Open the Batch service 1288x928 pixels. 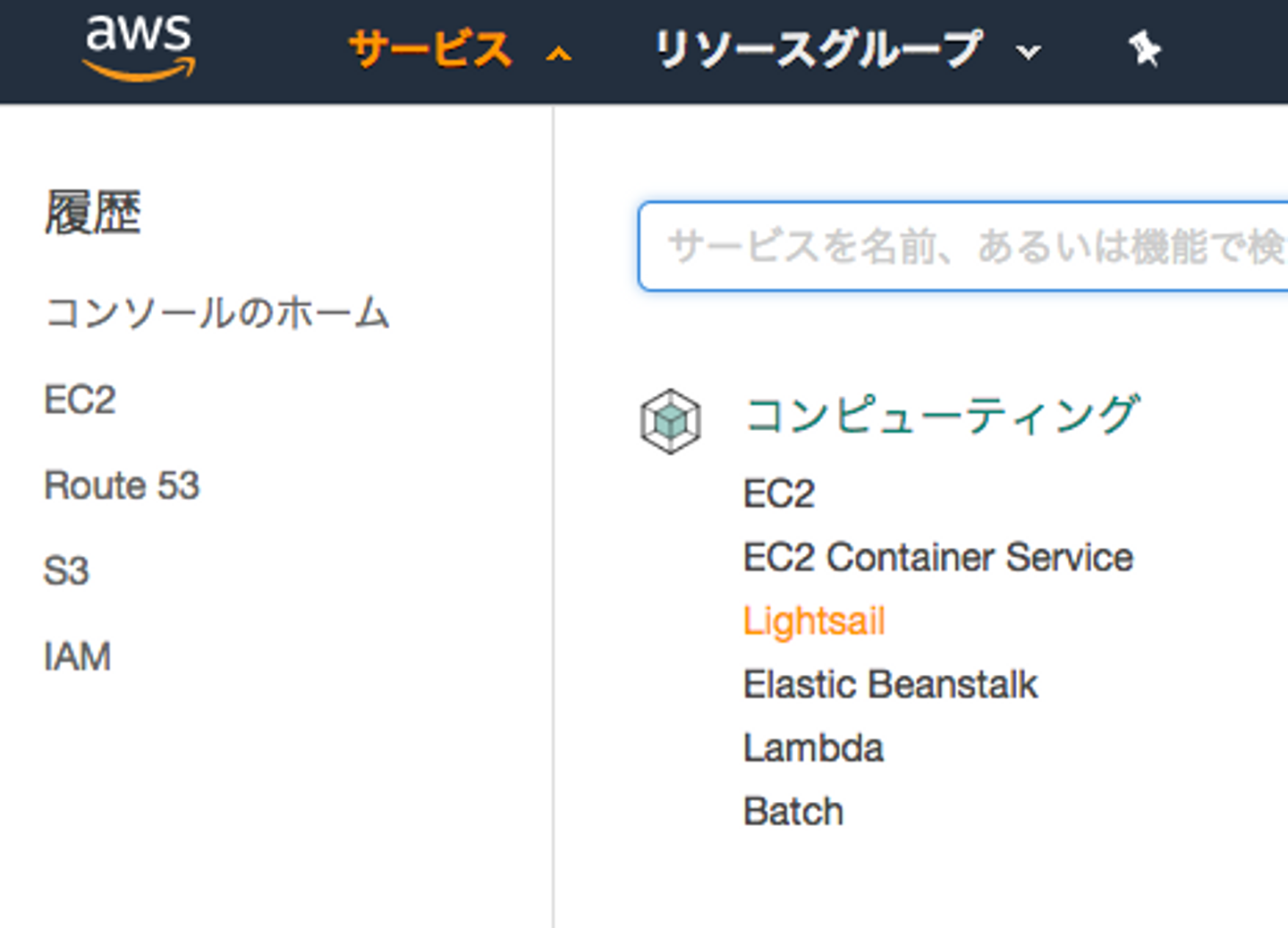pyautogui.click(x=793, y=812)
